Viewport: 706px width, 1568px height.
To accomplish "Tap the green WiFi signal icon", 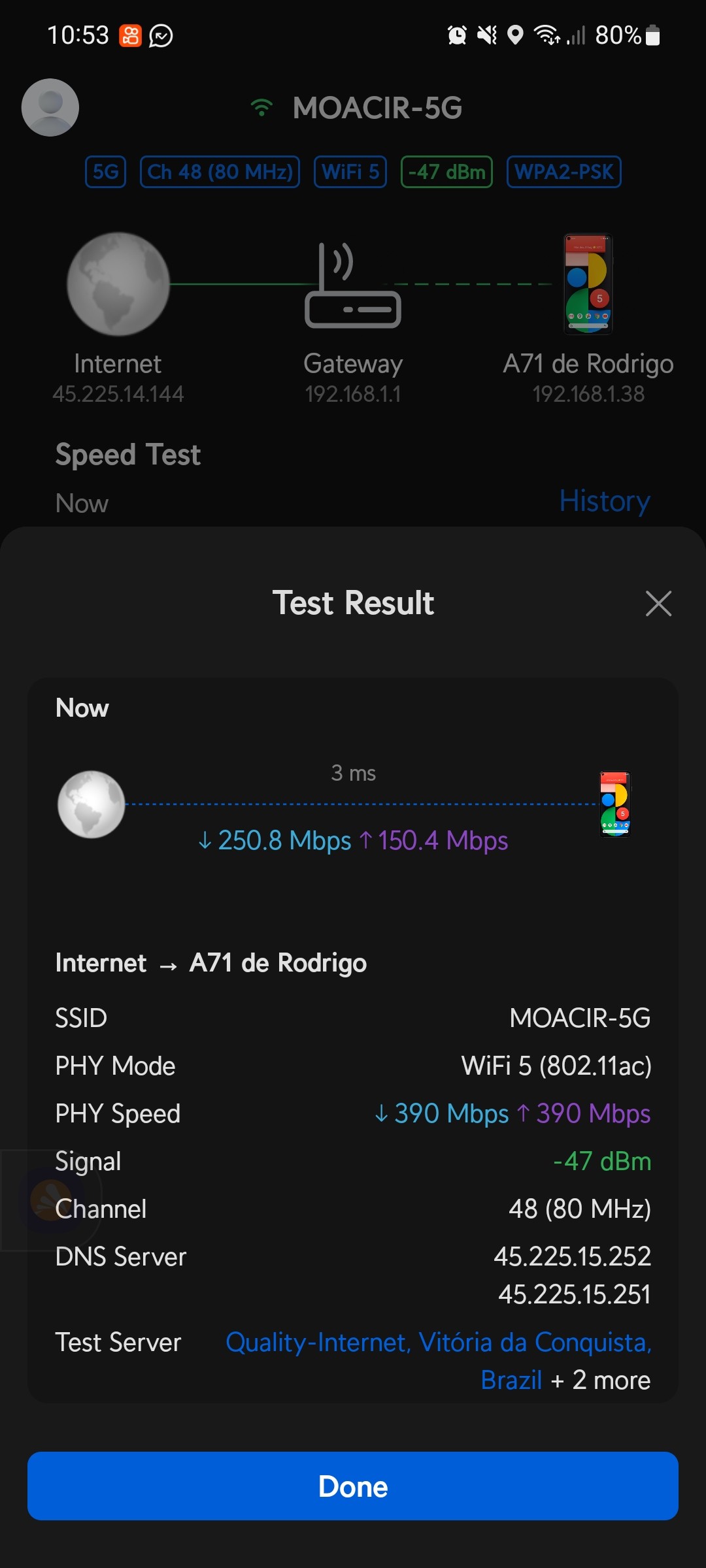I will pyautogui.click(x=261, y=108).
